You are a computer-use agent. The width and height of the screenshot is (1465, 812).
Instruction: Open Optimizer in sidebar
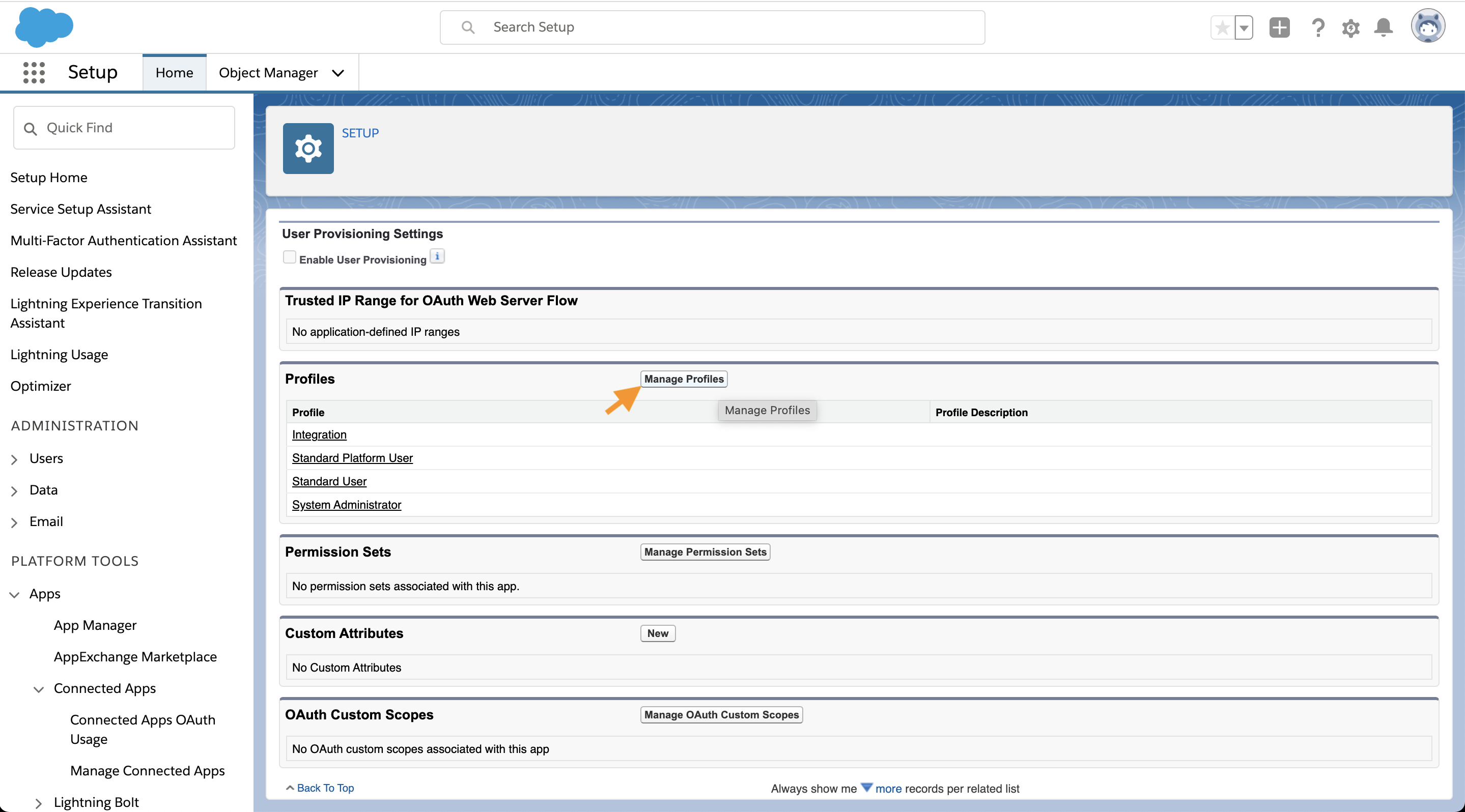coord(40,386)
